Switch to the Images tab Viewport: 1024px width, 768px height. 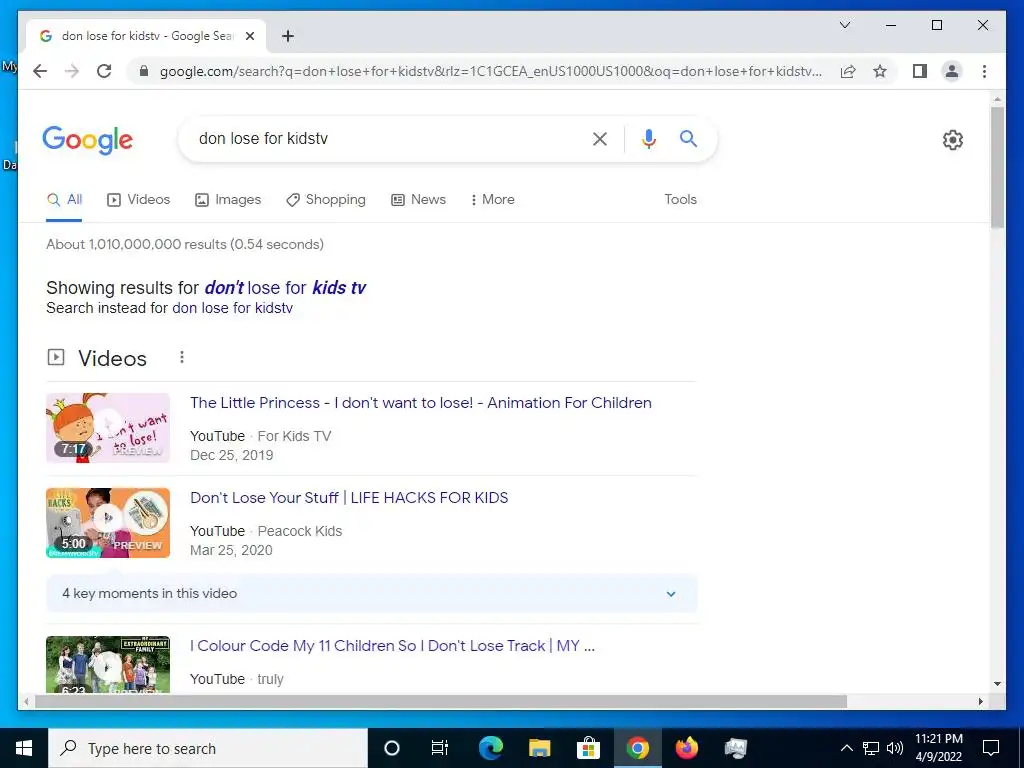pyautogui.click(x=228, y=200)
